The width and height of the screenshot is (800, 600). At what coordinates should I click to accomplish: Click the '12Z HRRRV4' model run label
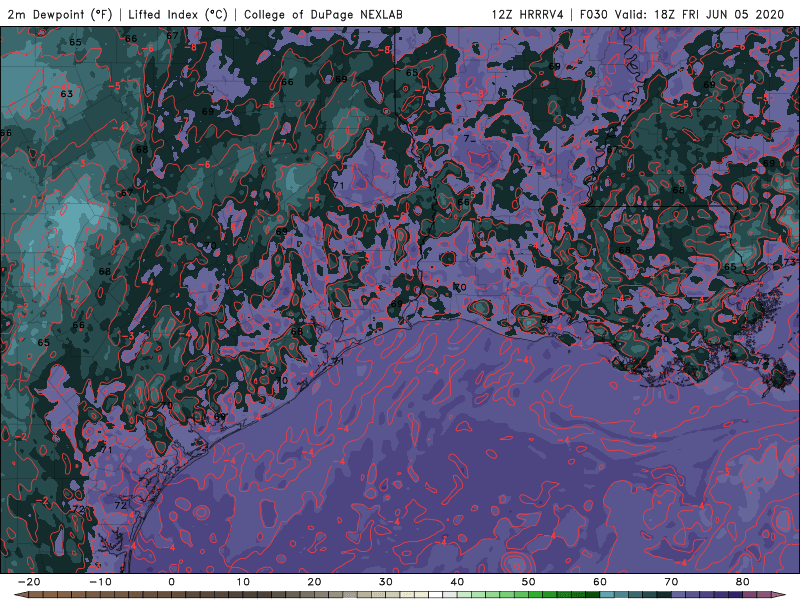click(x=528, y=14)
